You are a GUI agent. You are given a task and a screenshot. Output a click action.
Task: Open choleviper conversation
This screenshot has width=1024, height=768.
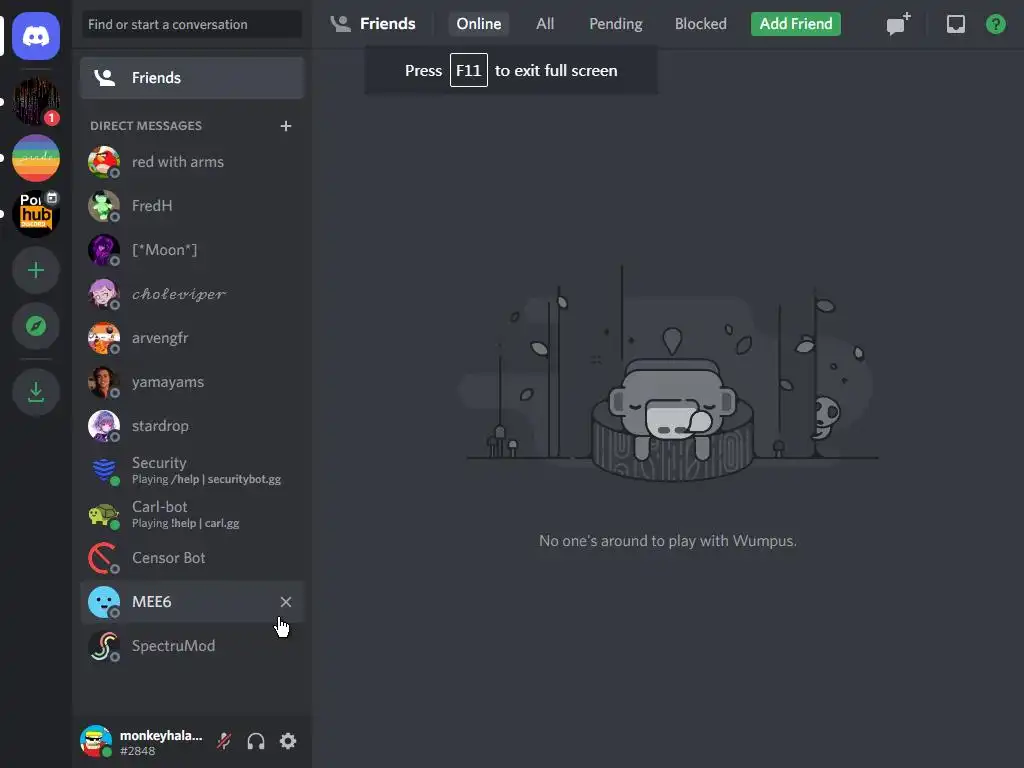192,294
